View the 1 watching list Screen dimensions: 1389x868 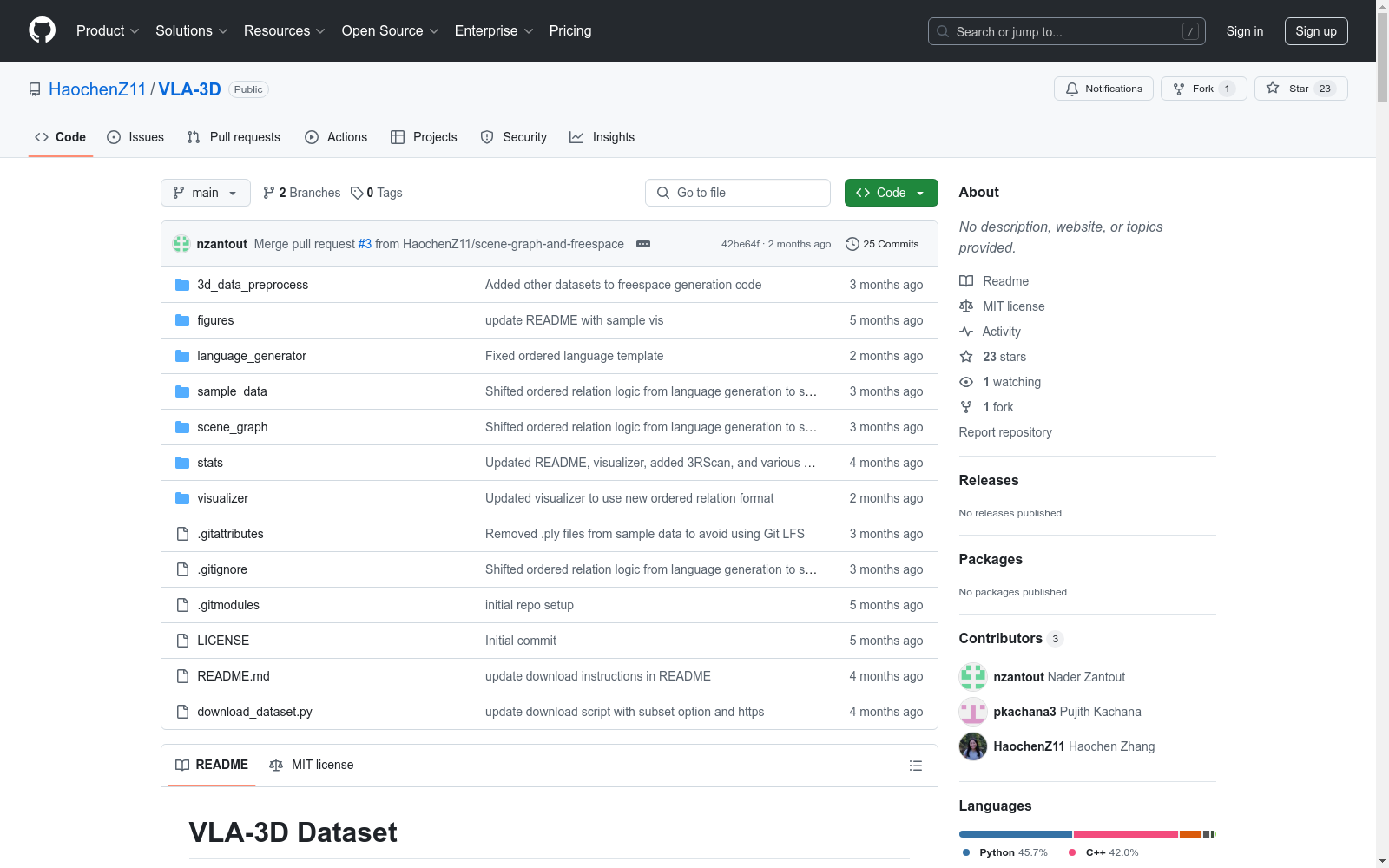pos(1000,382)
